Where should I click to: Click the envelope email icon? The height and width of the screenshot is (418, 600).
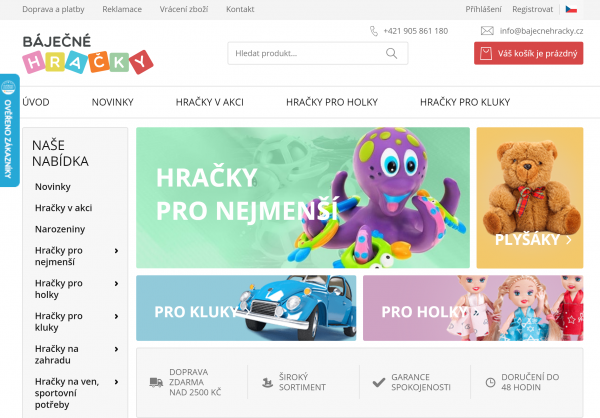coord(487,31)
